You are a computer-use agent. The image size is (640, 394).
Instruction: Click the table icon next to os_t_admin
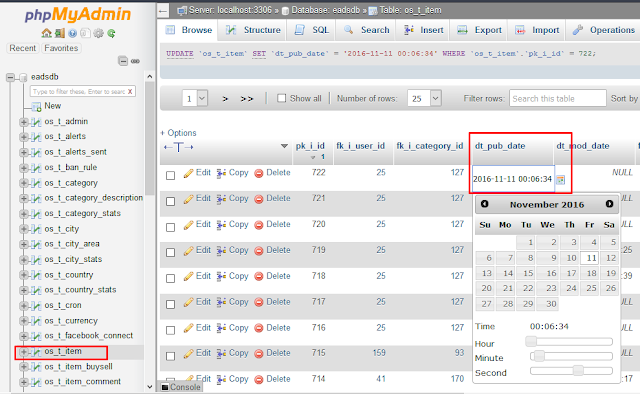[x=36, y=122]
